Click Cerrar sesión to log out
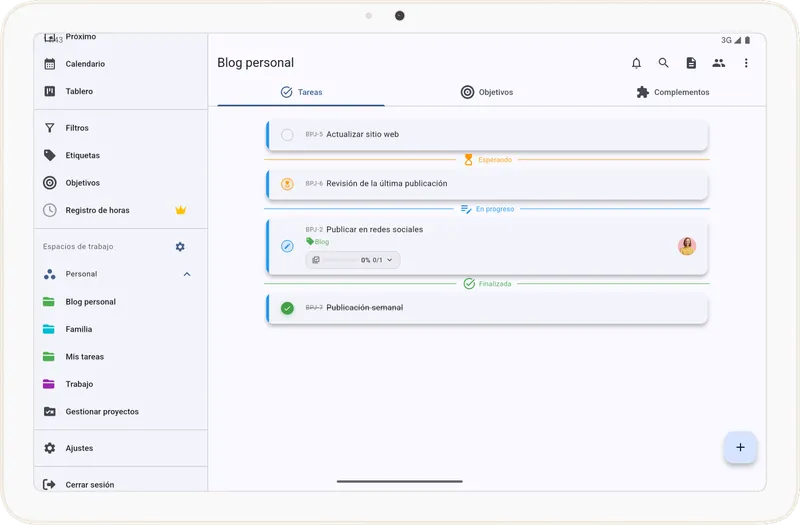The height and width of the screenshot is (525, 800). click(89, 485)
